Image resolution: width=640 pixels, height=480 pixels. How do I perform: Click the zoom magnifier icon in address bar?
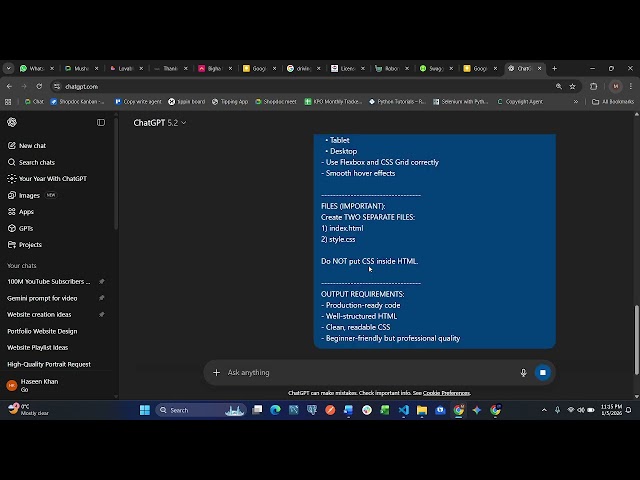pos(558,87)
